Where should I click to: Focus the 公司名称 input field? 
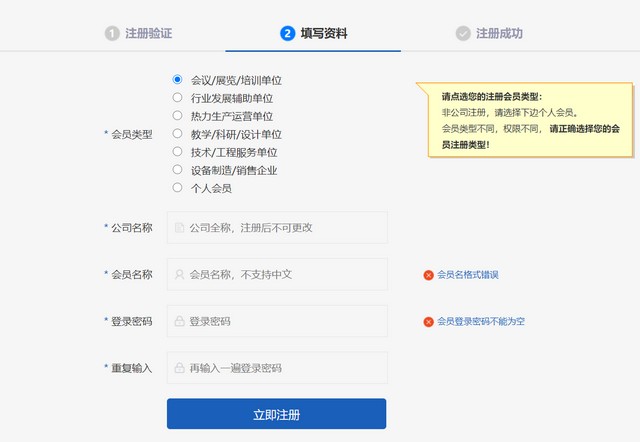click(285, 228)
